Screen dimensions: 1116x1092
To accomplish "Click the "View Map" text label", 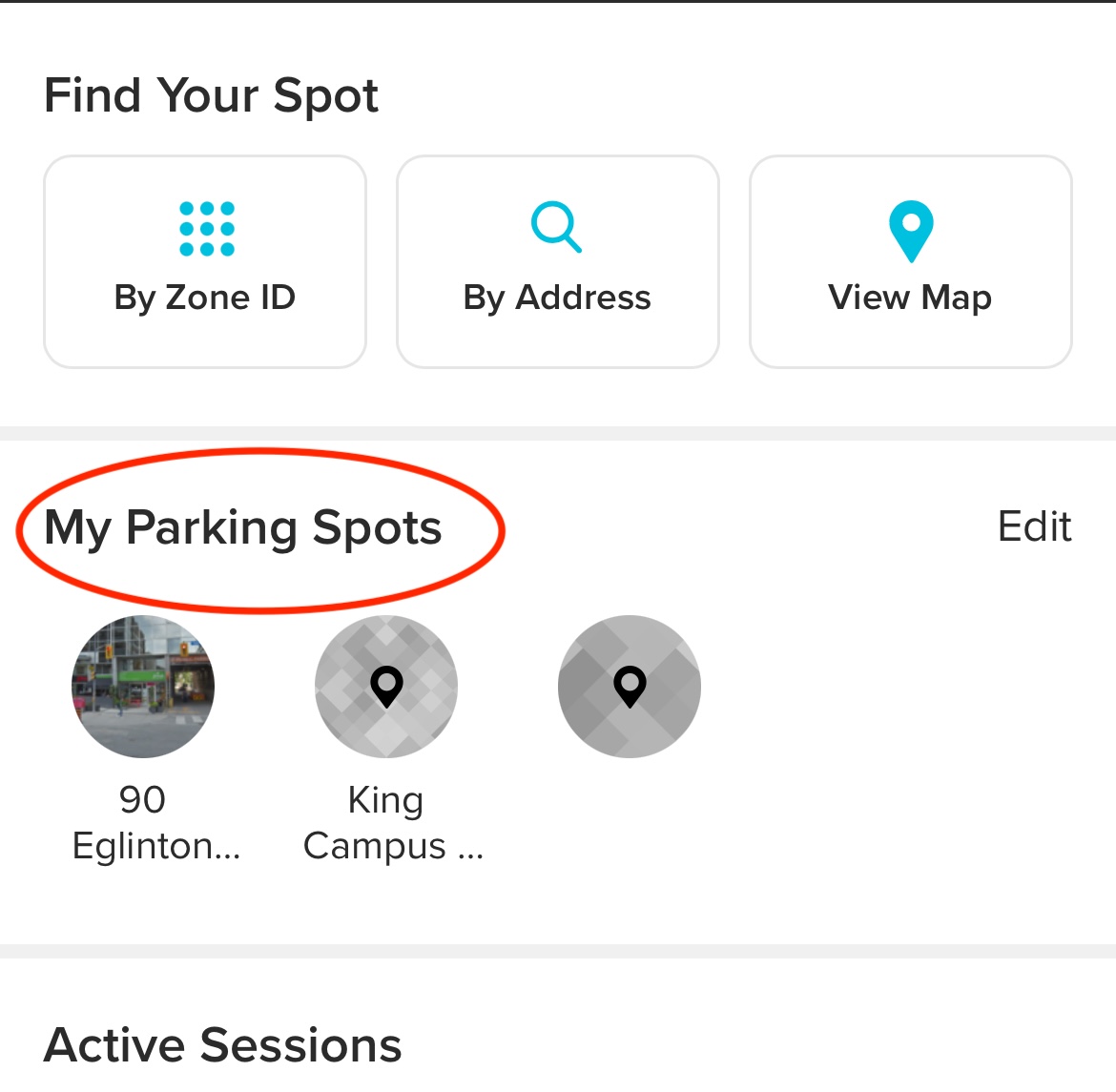I will [x=910, y=298].
